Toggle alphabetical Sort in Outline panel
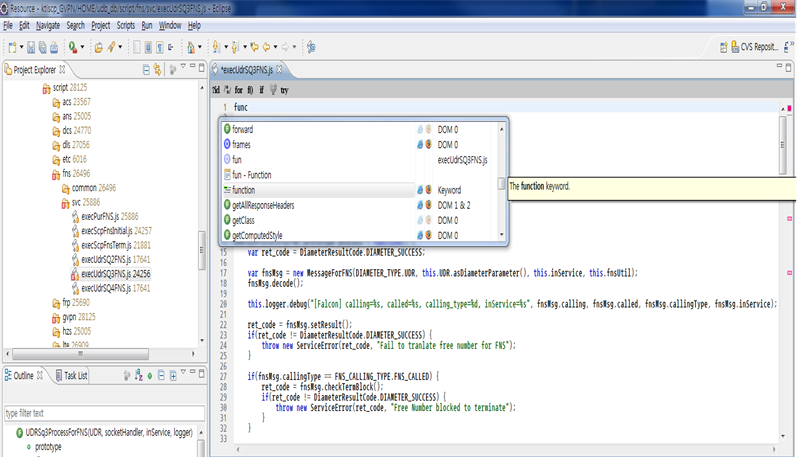Viewport: 797px width, 457px height. click(139, 376)
